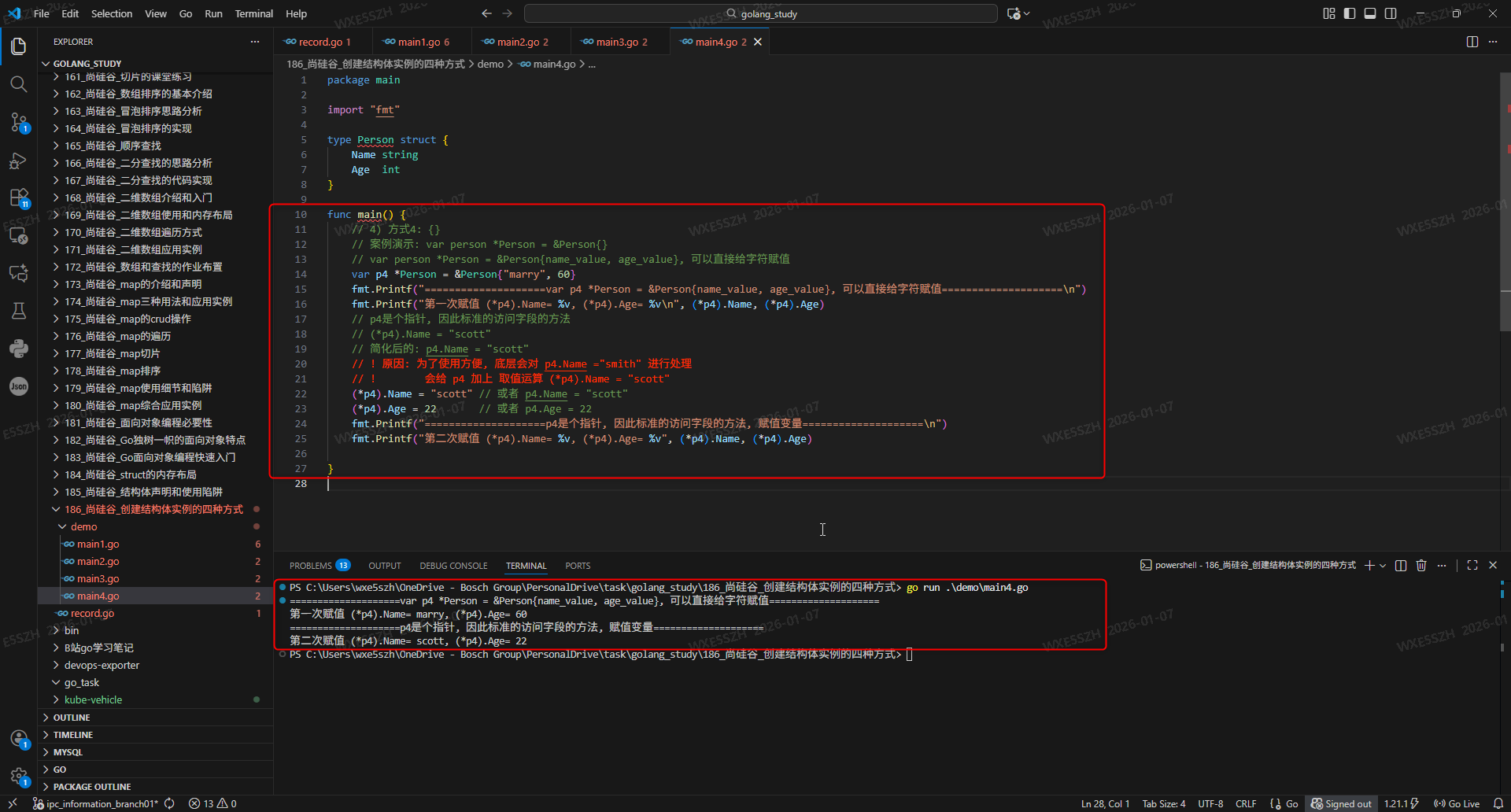This screenshot has height=812, width=1511.
Task: Kill the terminal with the trash icon
Action: 1421,565
